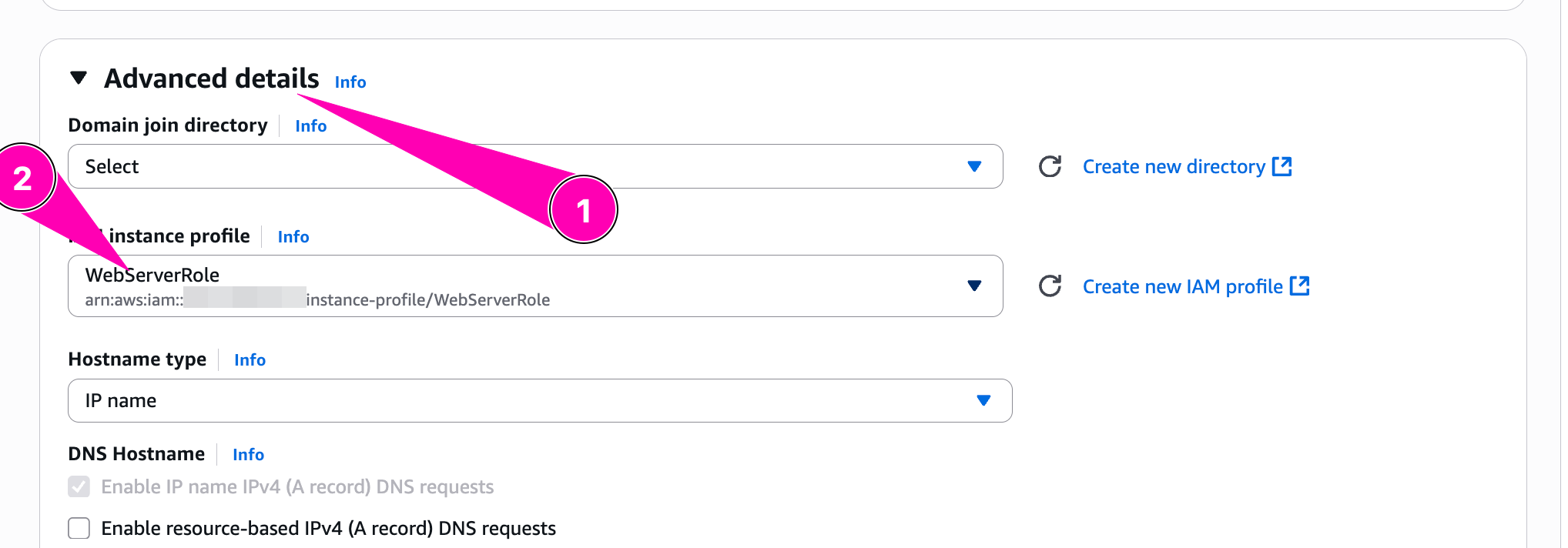Click the Domain join directory dropdown arrow

click(x=974, y=166)
